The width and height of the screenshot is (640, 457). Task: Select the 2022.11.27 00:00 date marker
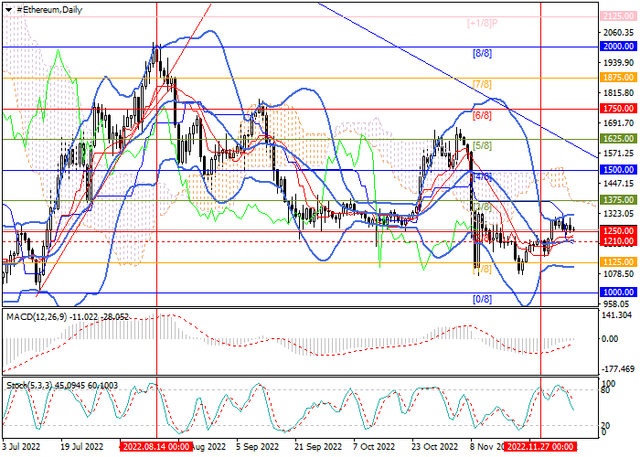coord(540,450)
